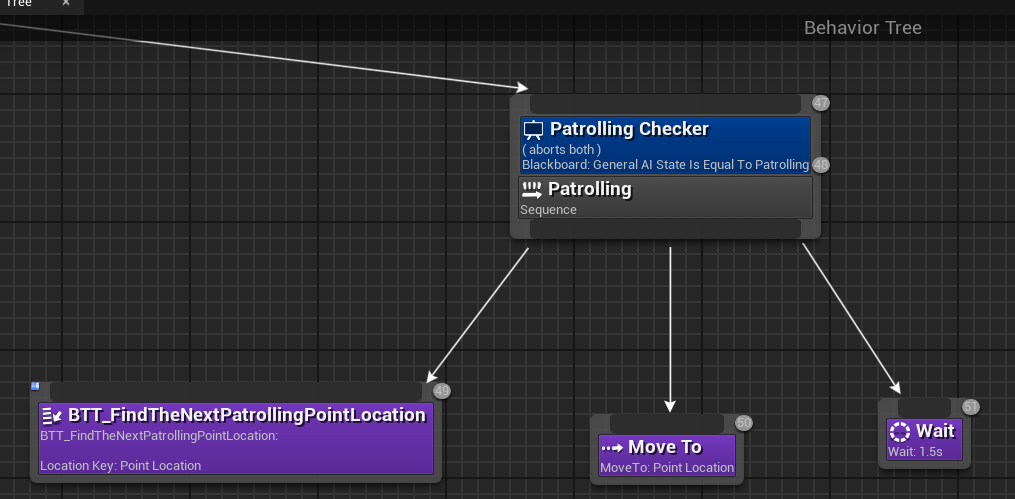Click execution index badge 51

click(970, 407)
